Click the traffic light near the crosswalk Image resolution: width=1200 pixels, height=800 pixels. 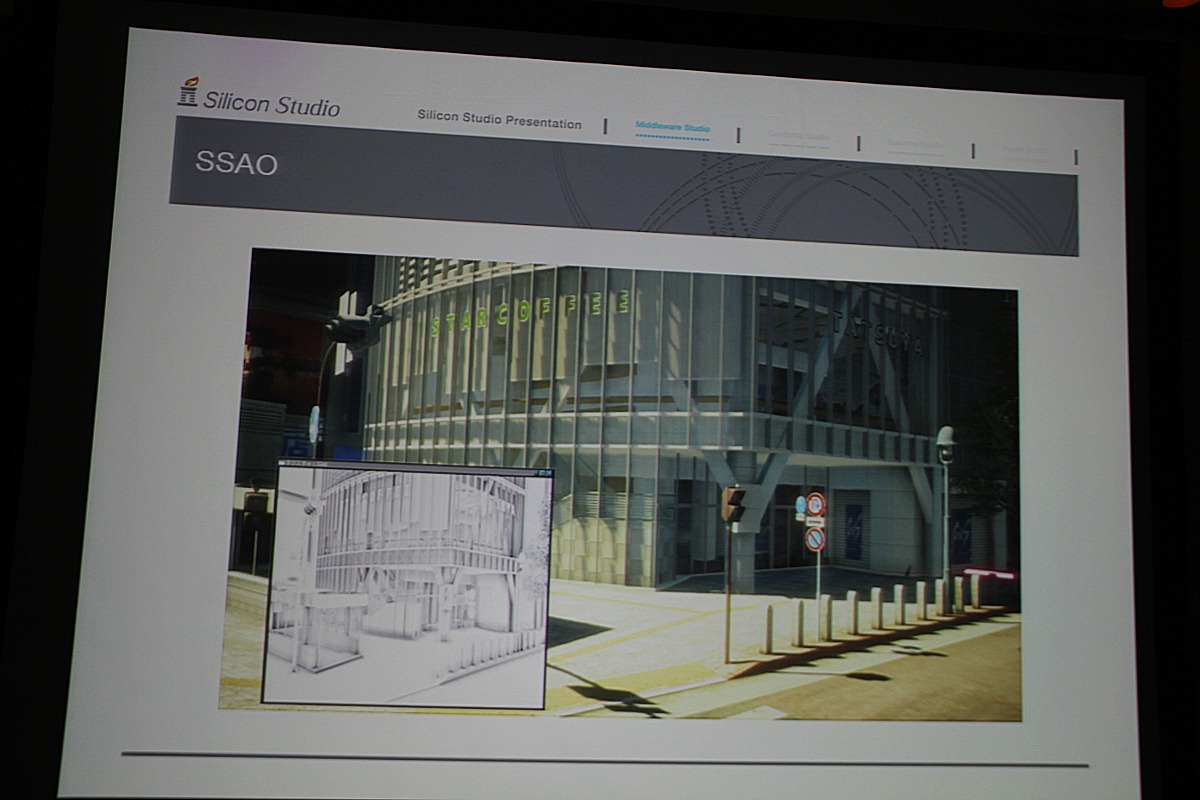(x=732, y=503)
